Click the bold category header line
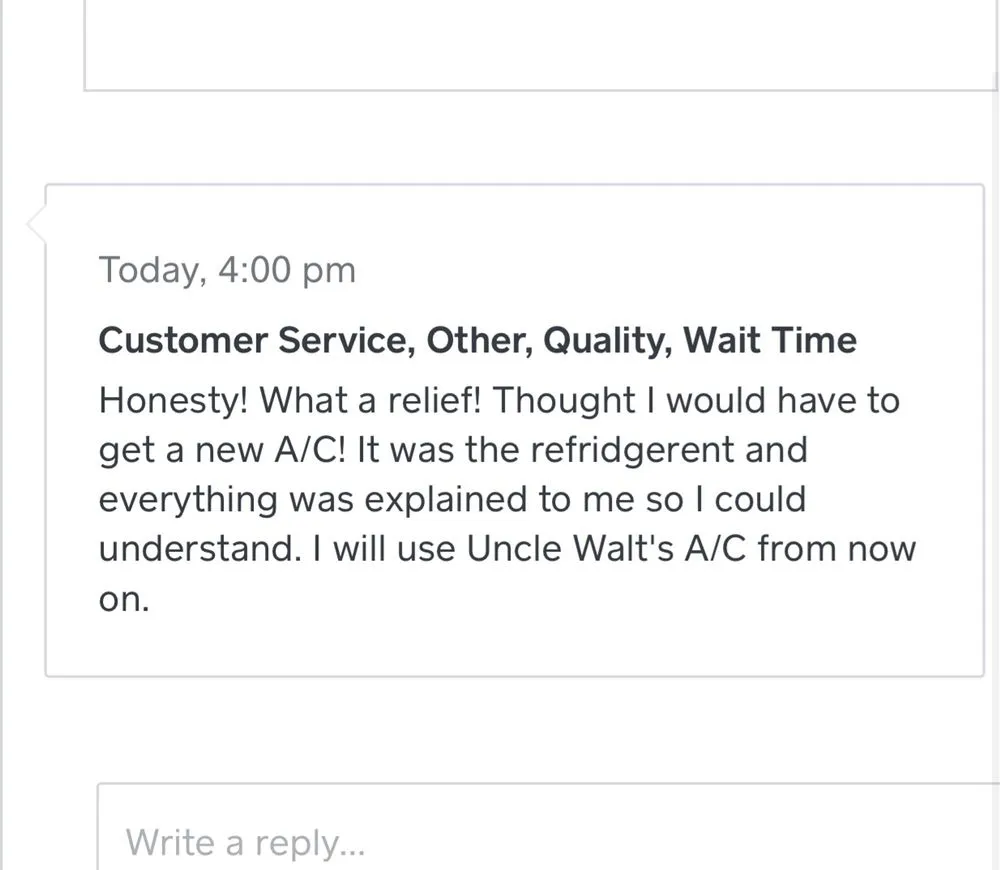1000x870 pixels. pyautogui.click(x=477, y=340)
